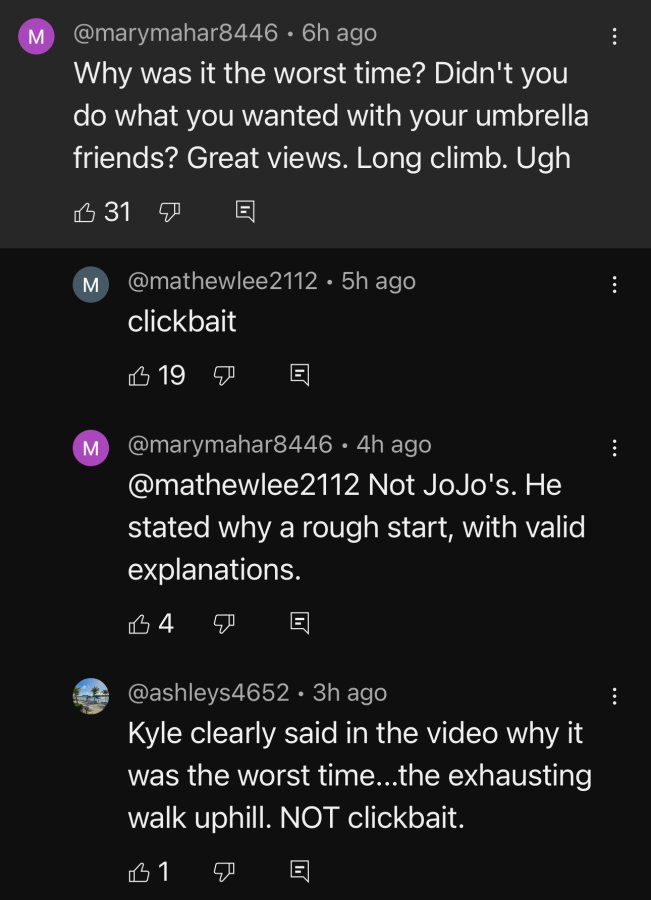Open @mathewlee2112 mention link in reply

click(x=243, y=485)
